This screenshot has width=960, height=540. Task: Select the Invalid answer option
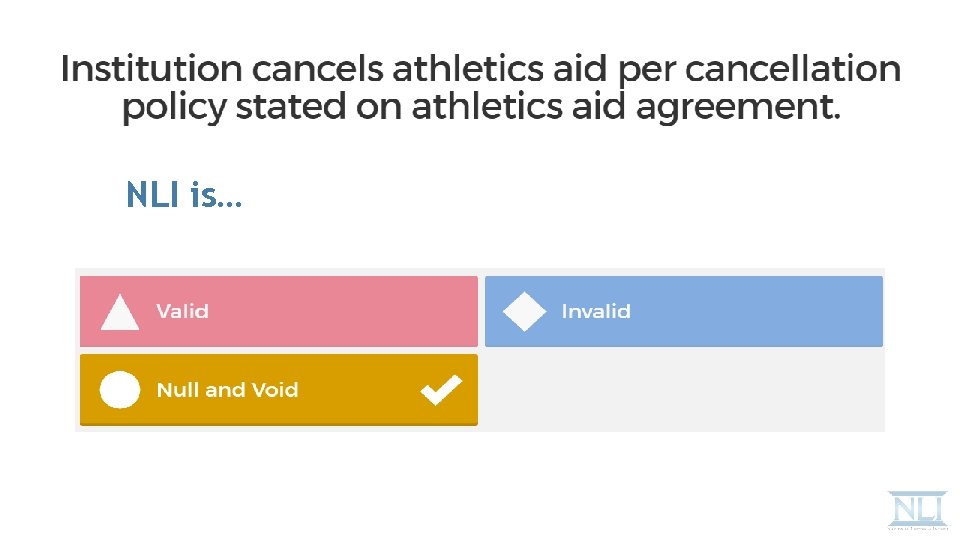684,311
